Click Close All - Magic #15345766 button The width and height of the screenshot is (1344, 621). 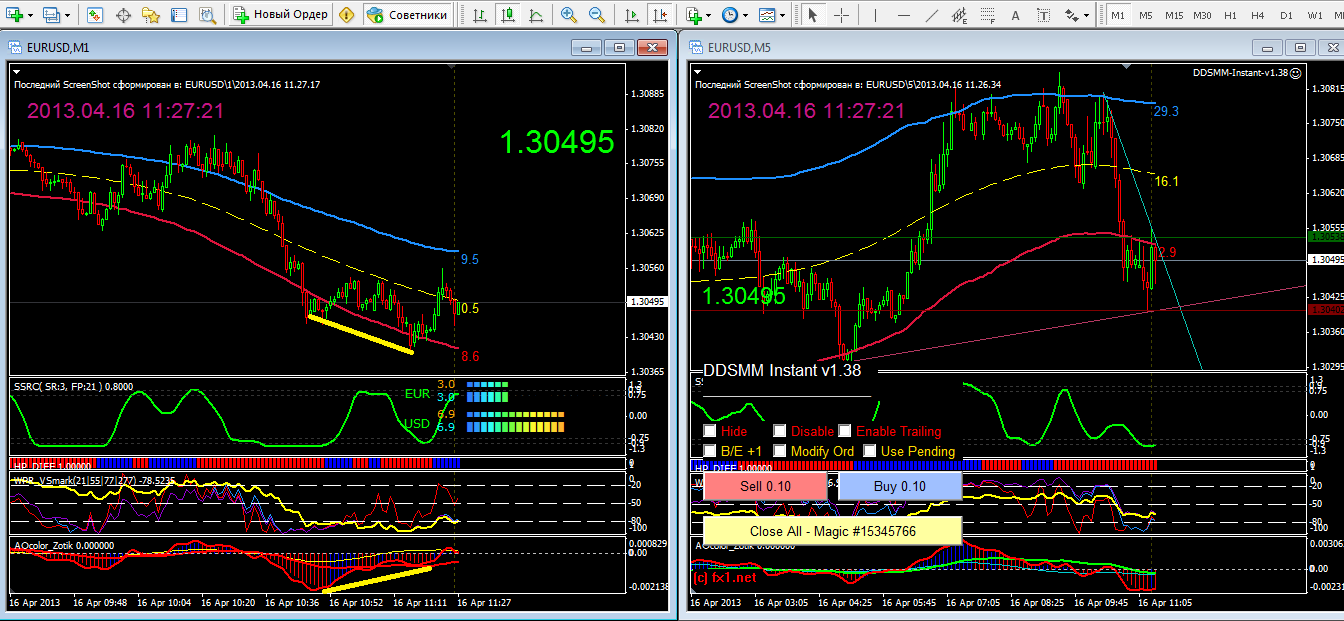pos(832,531)
